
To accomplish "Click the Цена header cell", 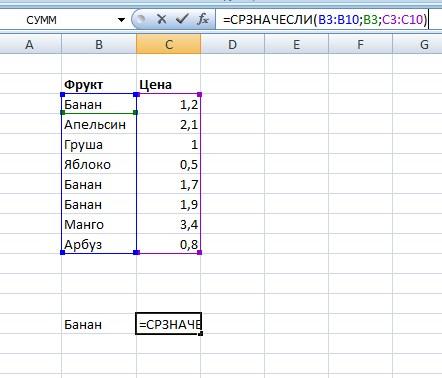I will (169, 84).
